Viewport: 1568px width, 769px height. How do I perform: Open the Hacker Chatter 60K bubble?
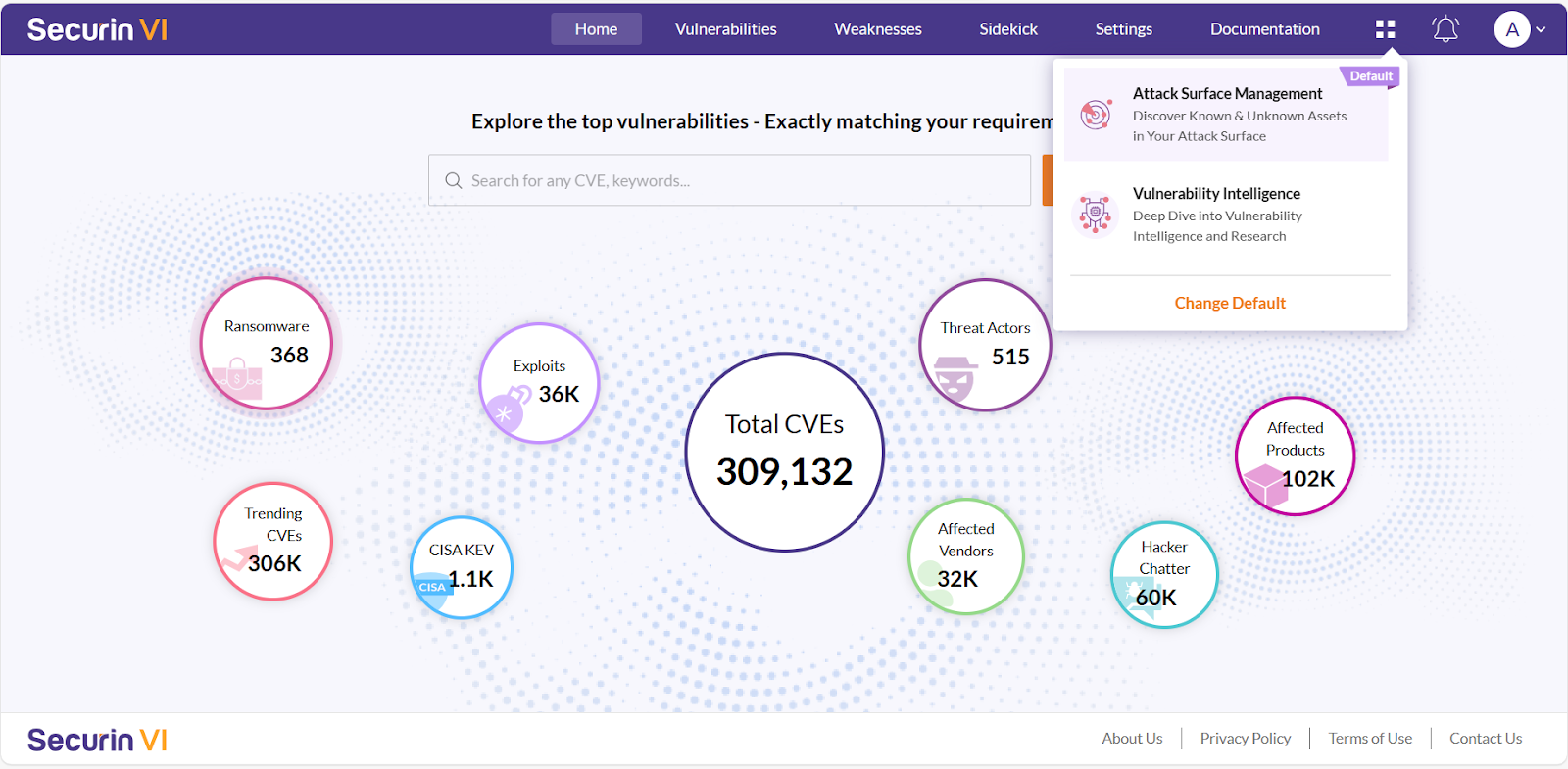coord(1164,574)
